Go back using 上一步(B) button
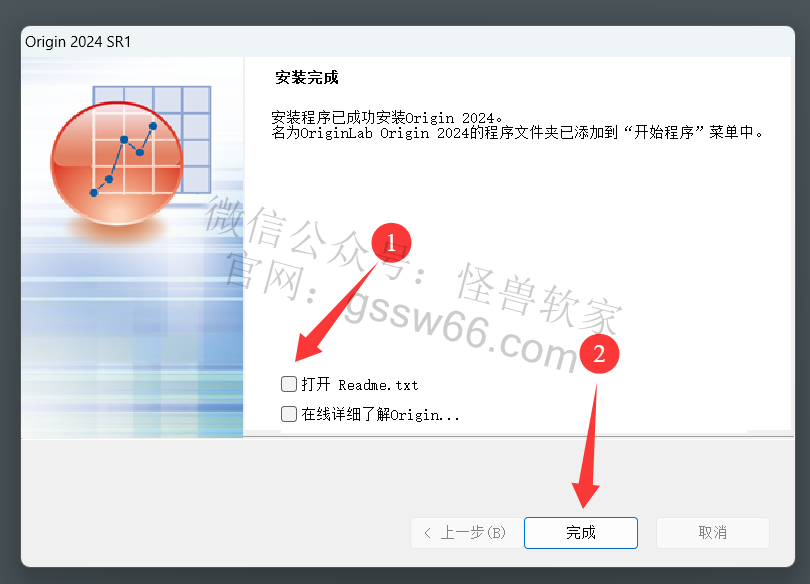The image size is (810, 584). click(466, 533)
